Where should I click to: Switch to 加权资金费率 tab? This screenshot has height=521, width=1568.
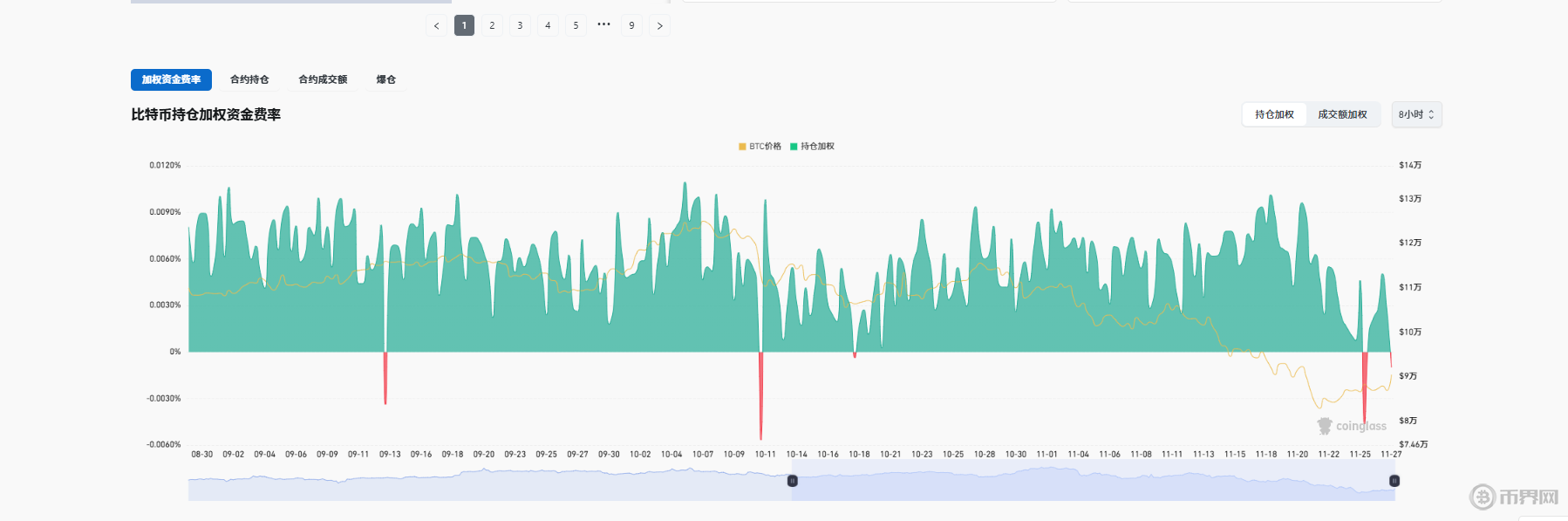click(x=171, y=79)
